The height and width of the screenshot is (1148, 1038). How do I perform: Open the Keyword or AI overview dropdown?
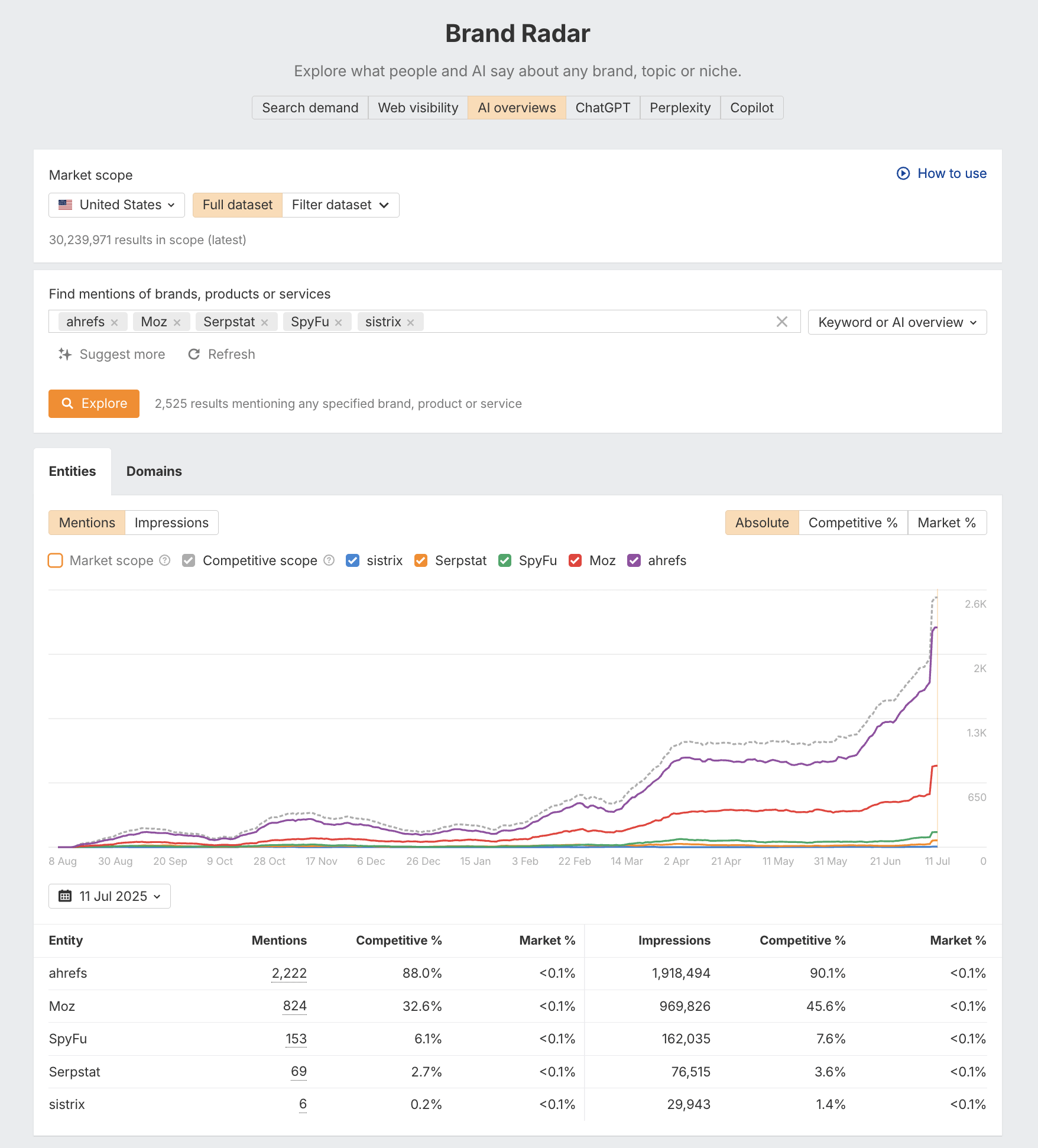[x=896, y=322]
